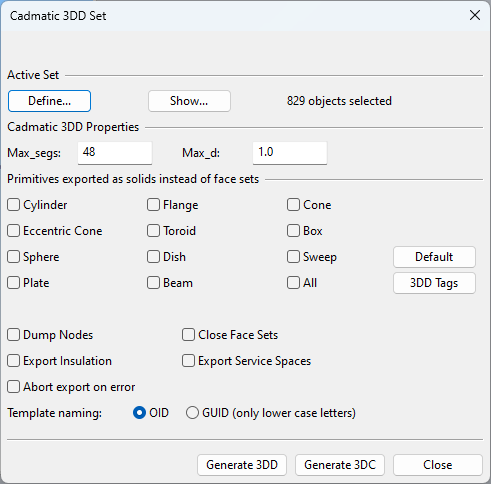Click the Show... button
The image size is (491, 484).
[x=189, y=101]
